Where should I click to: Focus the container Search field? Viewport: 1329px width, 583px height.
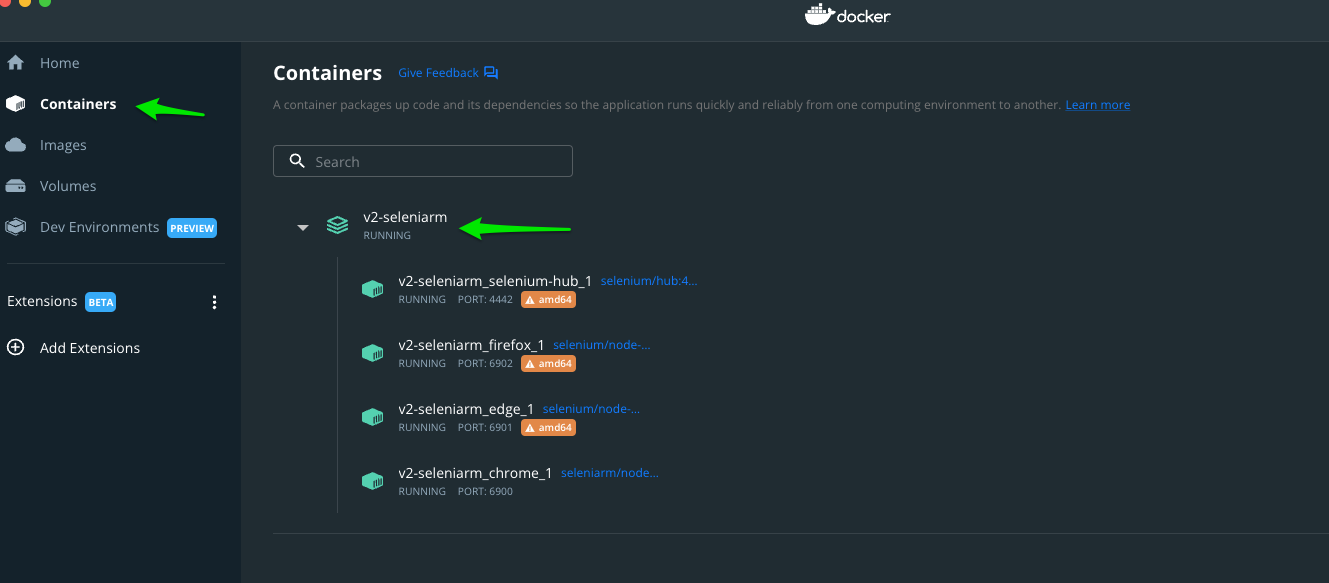[423, 161]
